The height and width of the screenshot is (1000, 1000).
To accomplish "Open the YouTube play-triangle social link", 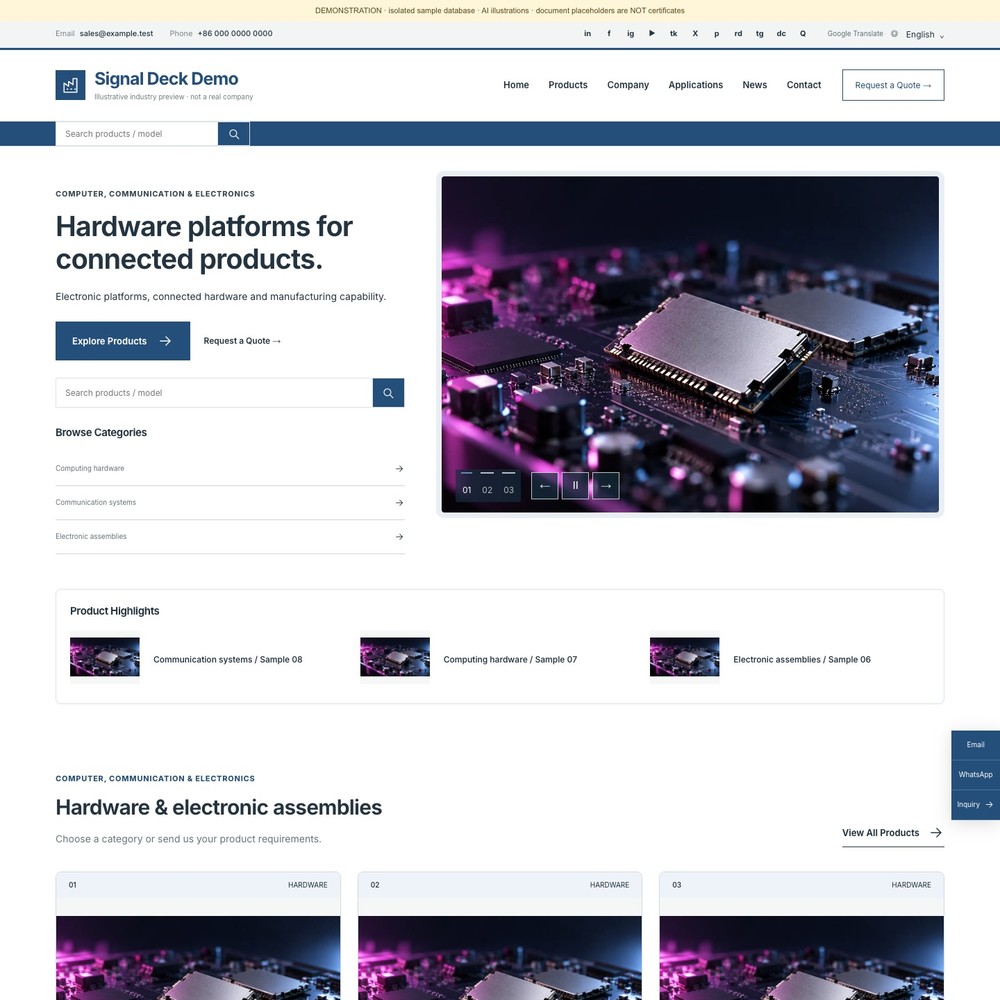I will coord(652,34).
